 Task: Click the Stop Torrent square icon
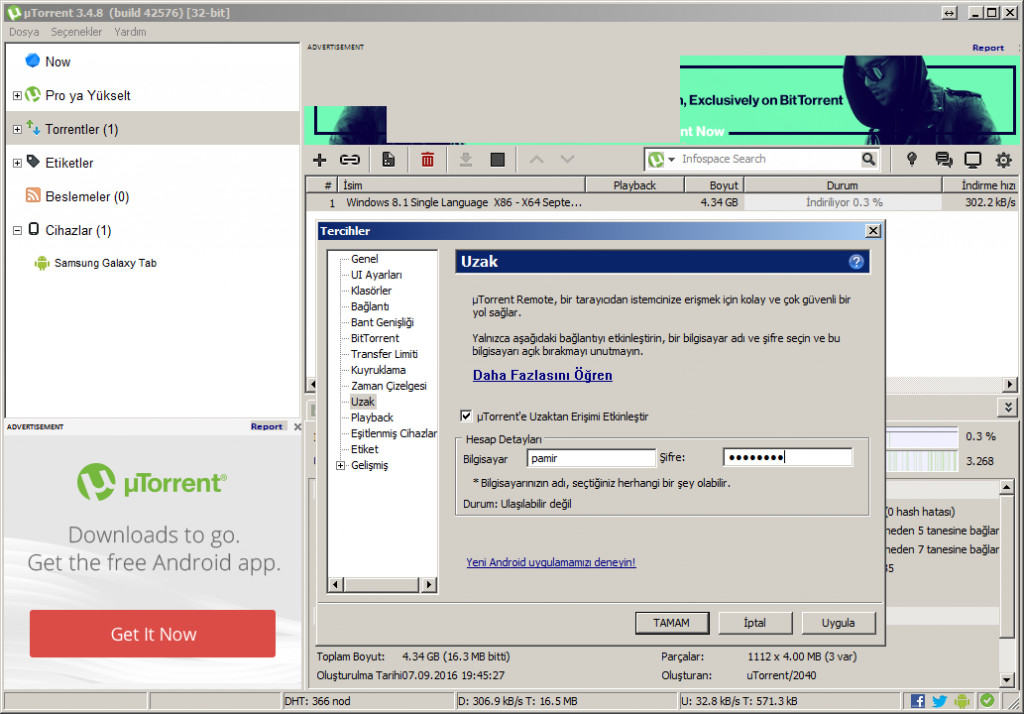[498, 159]
